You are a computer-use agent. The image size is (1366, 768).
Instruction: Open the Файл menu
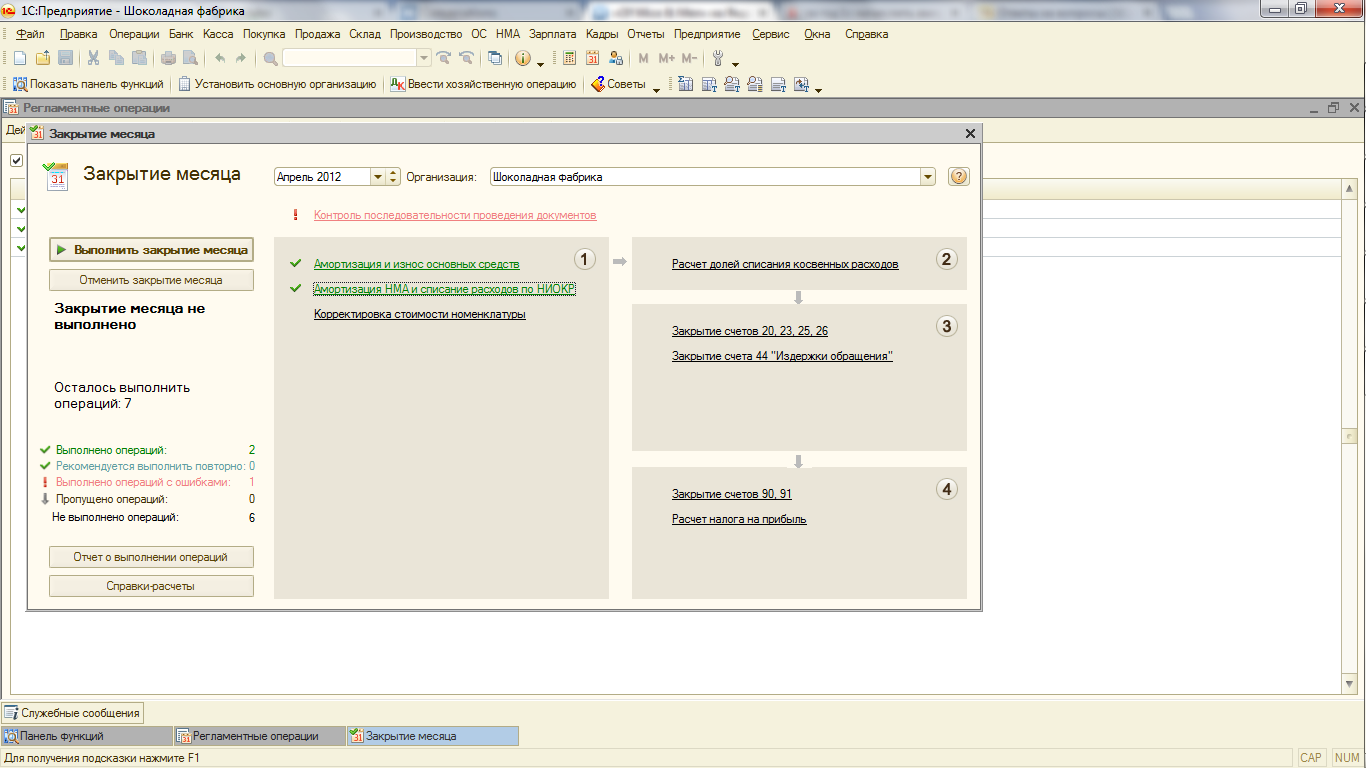pos(30,34)
